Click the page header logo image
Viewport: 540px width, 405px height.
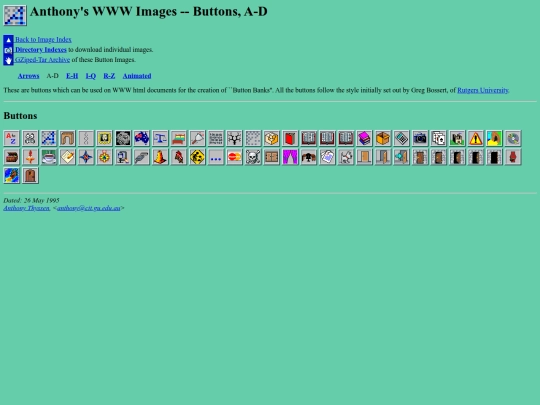click(x=15, y=15)
